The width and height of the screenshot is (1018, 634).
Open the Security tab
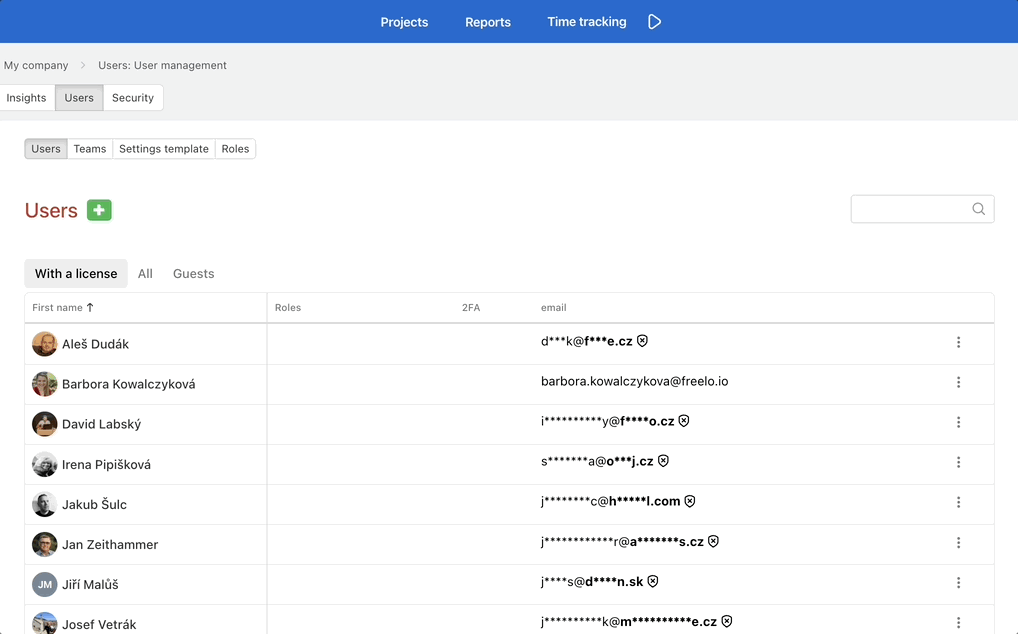point(133,98)
